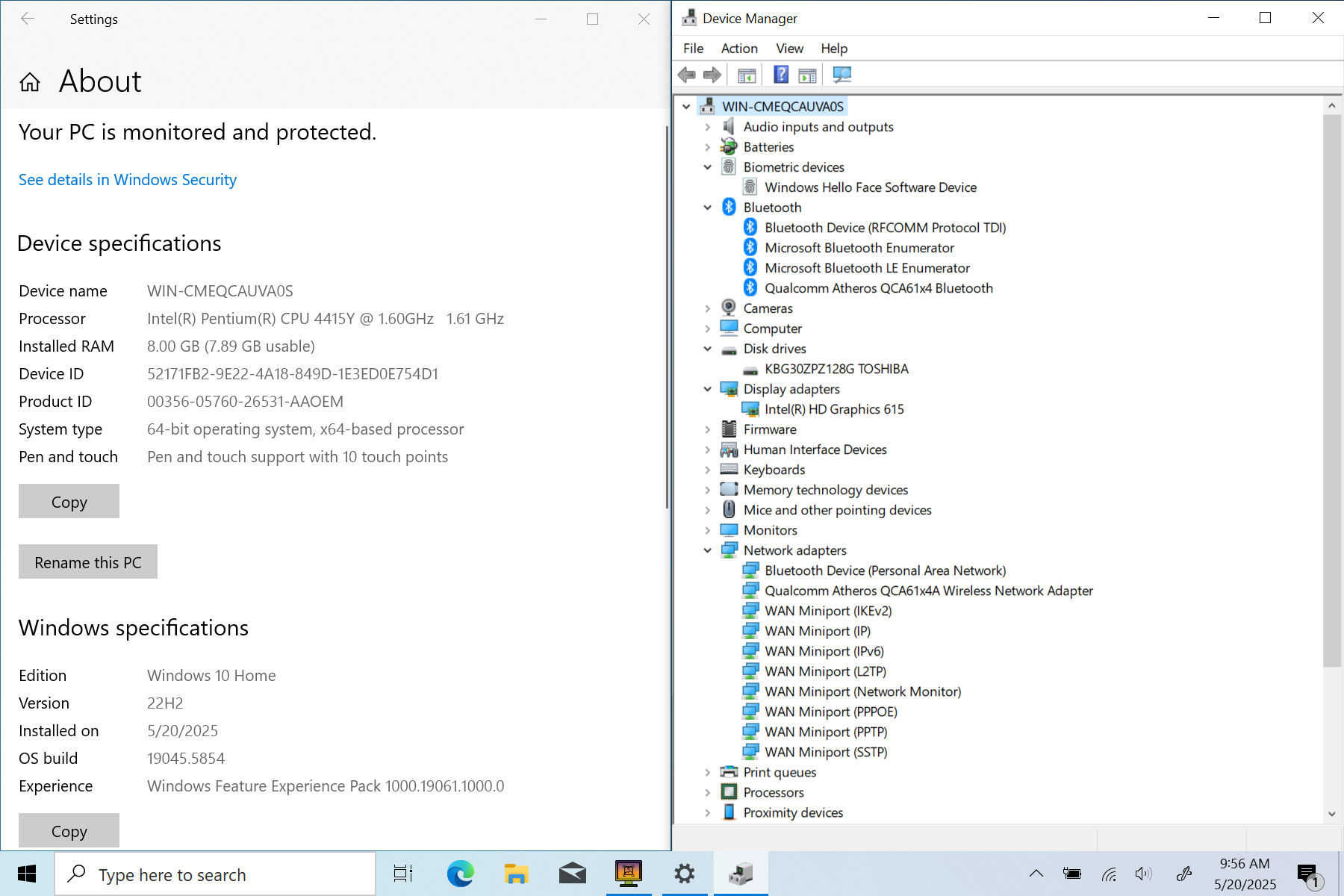Click the Rename this PC button
This screenshot has height=896, width=1344.
pyautogui.click(x=88, y=562)
